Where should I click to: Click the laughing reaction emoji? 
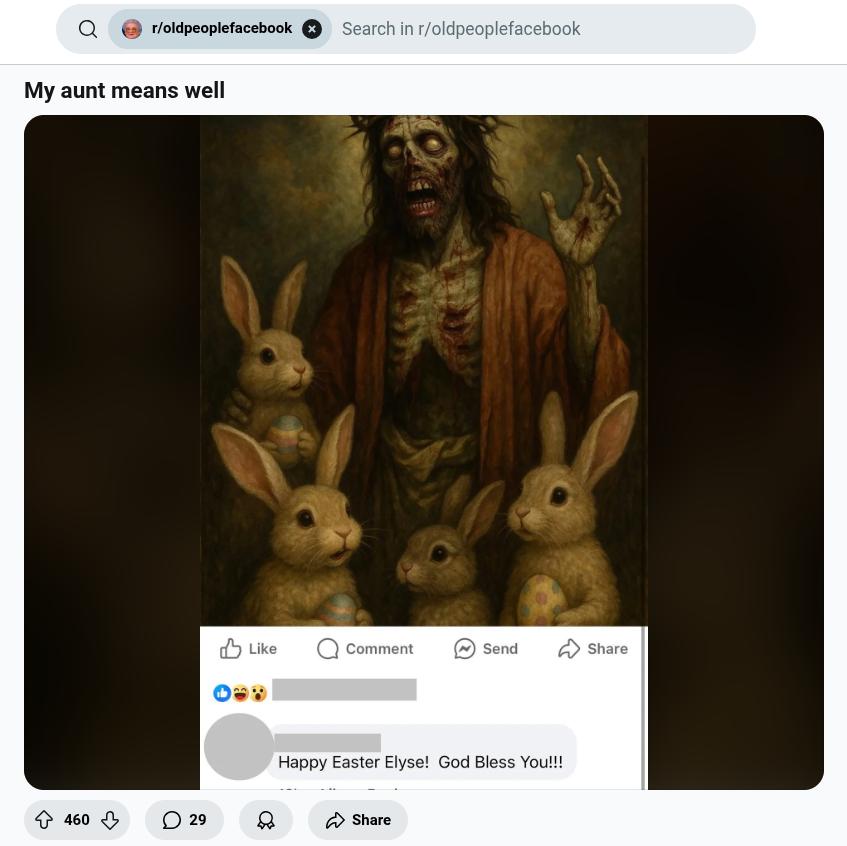[x=240, y=693]
